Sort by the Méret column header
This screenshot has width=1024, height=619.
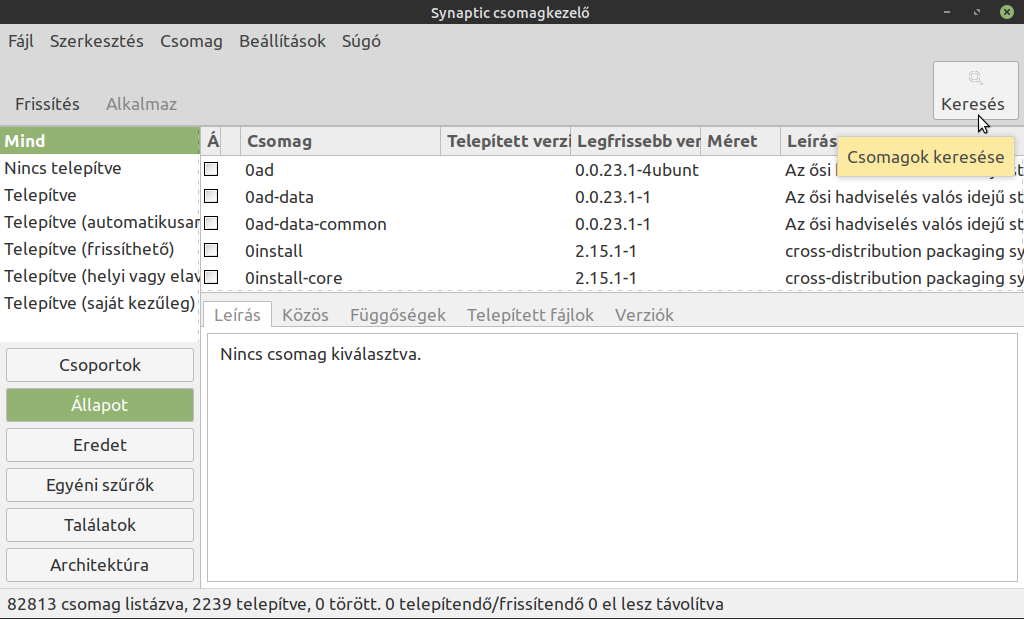[x=741, y=141]
